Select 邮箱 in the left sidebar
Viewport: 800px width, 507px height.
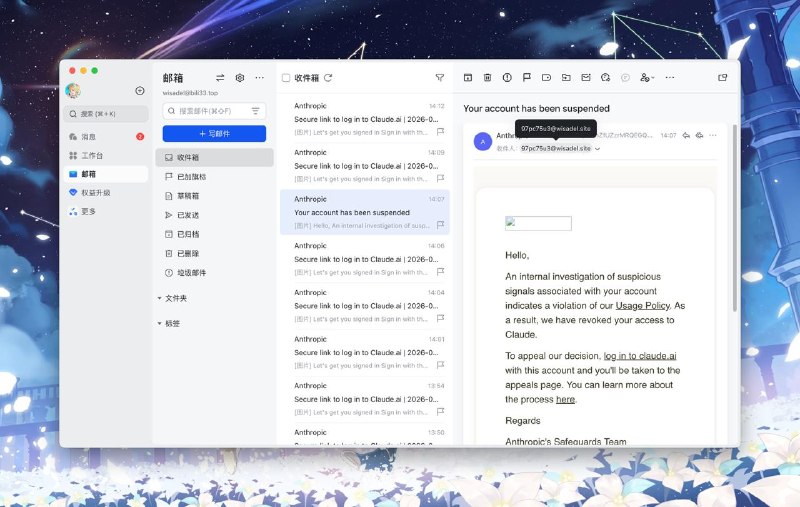(106, 174)
